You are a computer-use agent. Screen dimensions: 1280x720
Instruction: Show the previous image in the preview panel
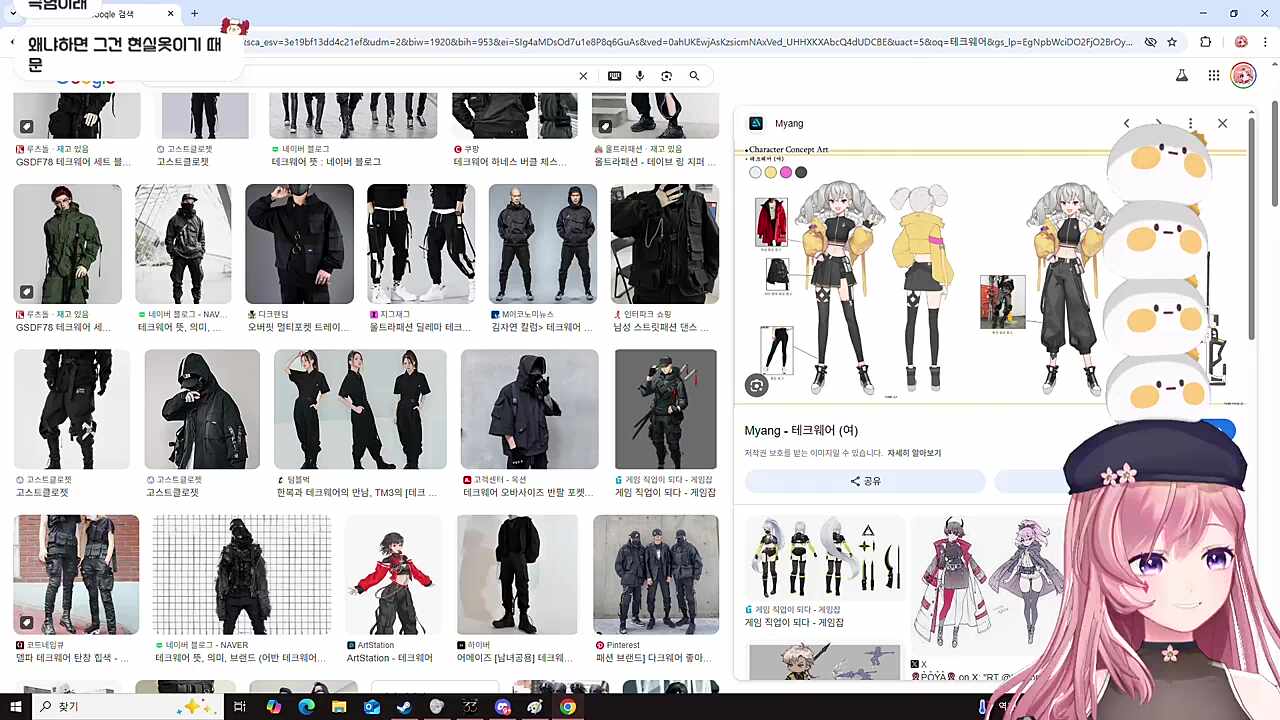click(1126, 123)
